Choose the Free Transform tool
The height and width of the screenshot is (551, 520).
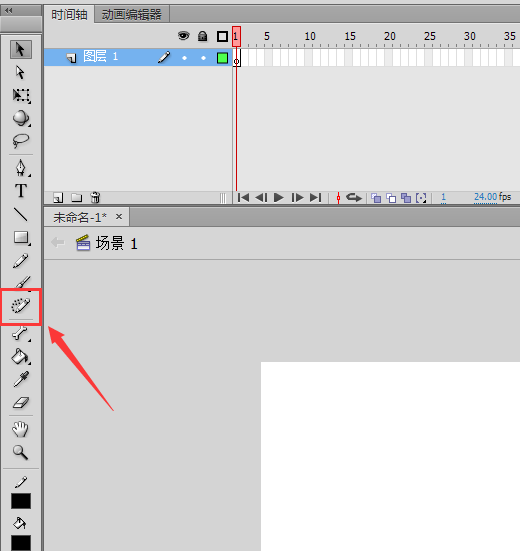pyautogui.click(x=21, y=96)
